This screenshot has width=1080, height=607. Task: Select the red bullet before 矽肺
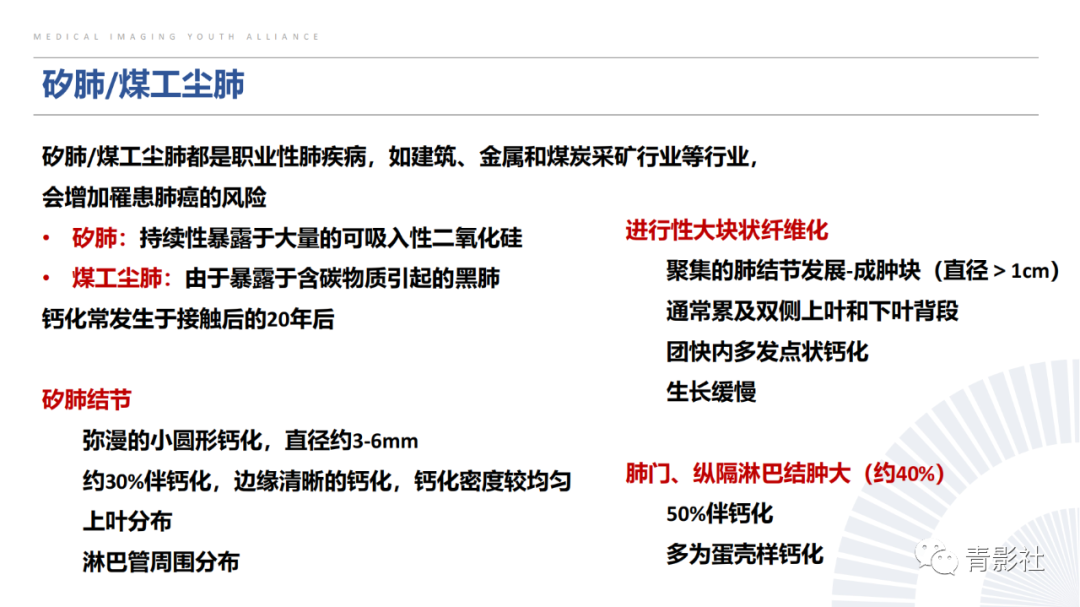pyautogui.click(x=44, y=238)
